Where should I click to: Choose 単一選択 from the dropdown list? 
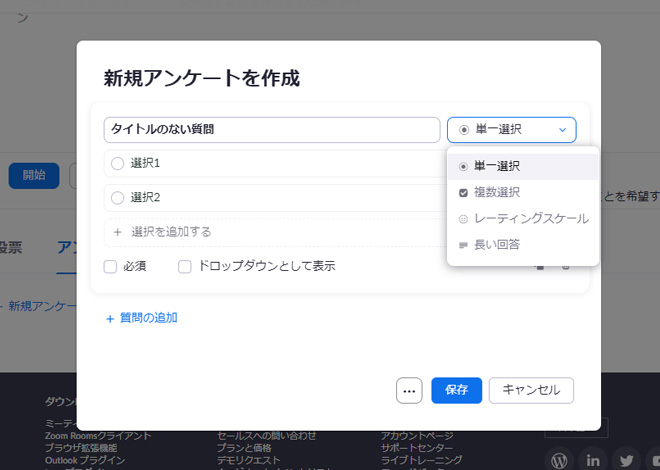tap(497, 166)
